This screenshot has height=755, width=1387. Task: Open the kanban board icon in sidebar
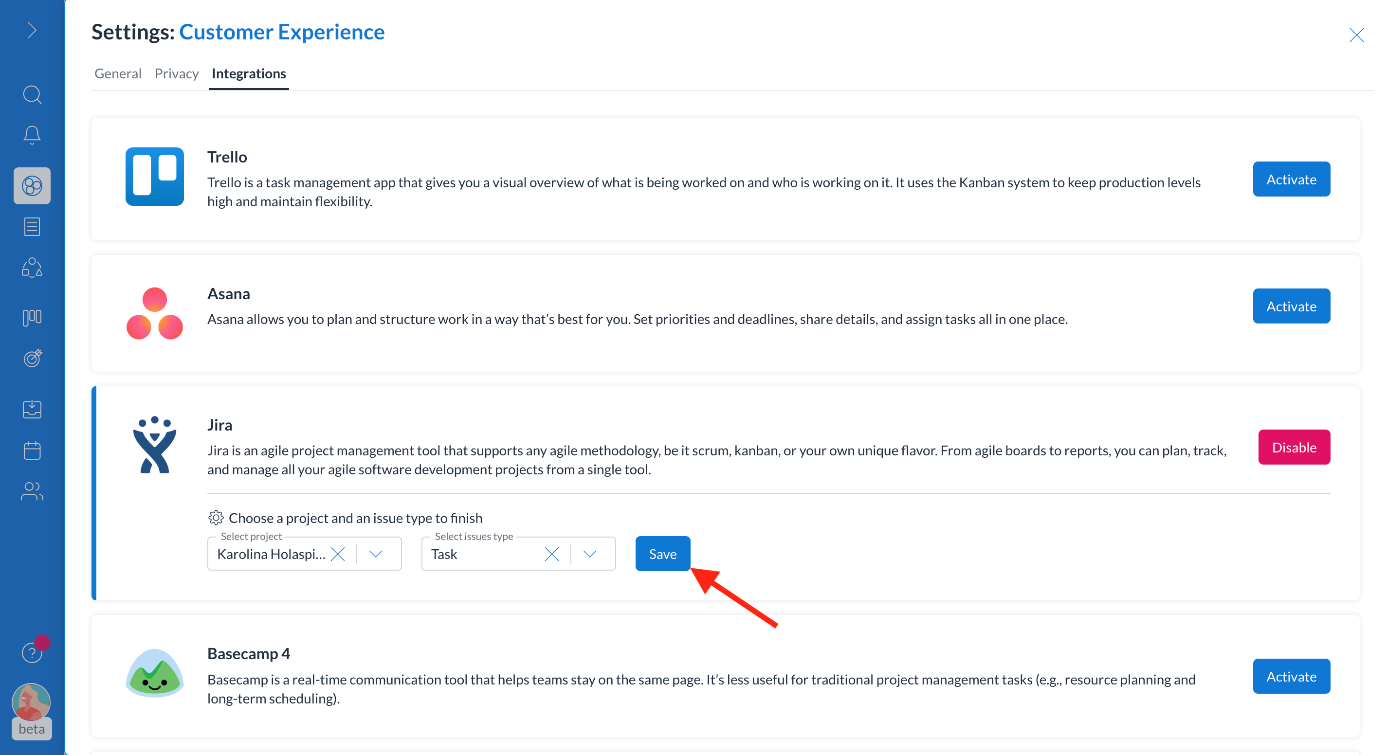32,318
